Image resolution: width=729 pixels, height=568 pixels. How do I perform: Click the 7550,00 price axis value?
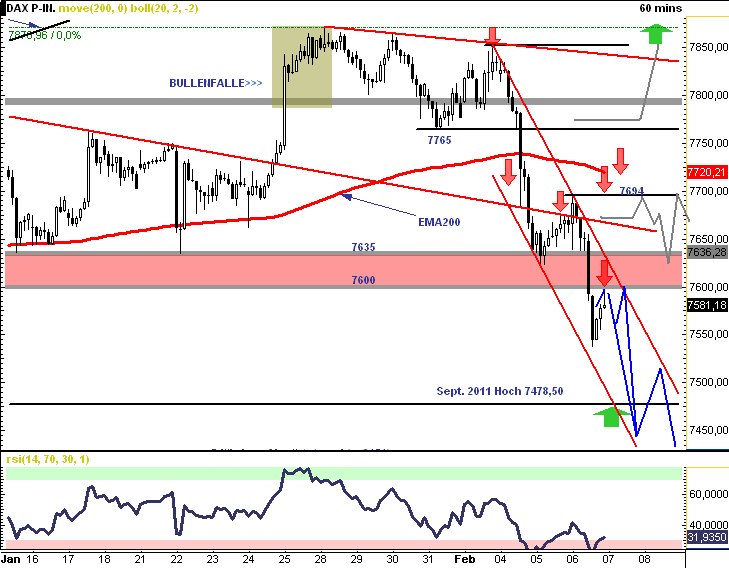708,334
